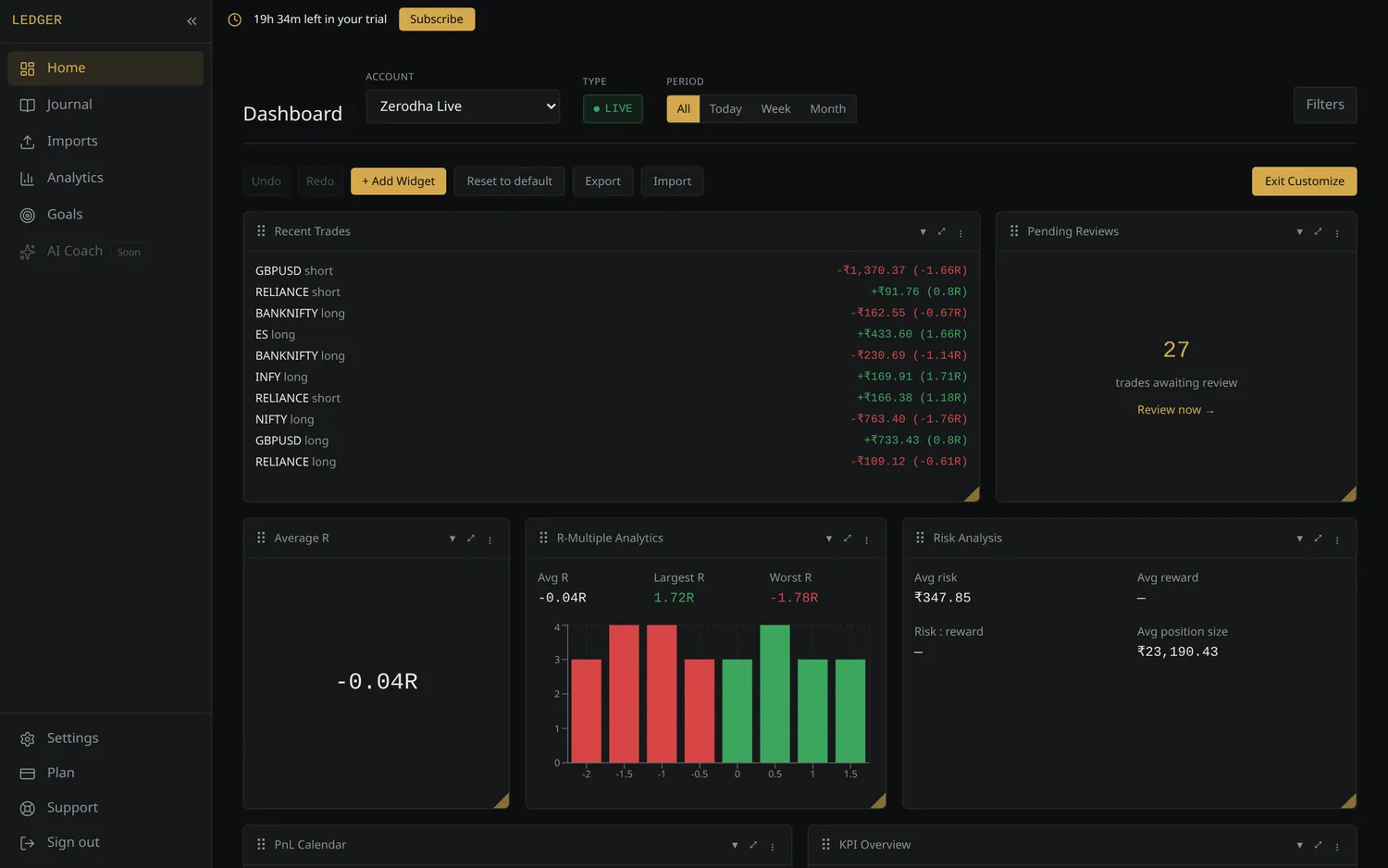Click the Add Widget button
This screenshot has height=868, width=1388.
click(398, 181)
